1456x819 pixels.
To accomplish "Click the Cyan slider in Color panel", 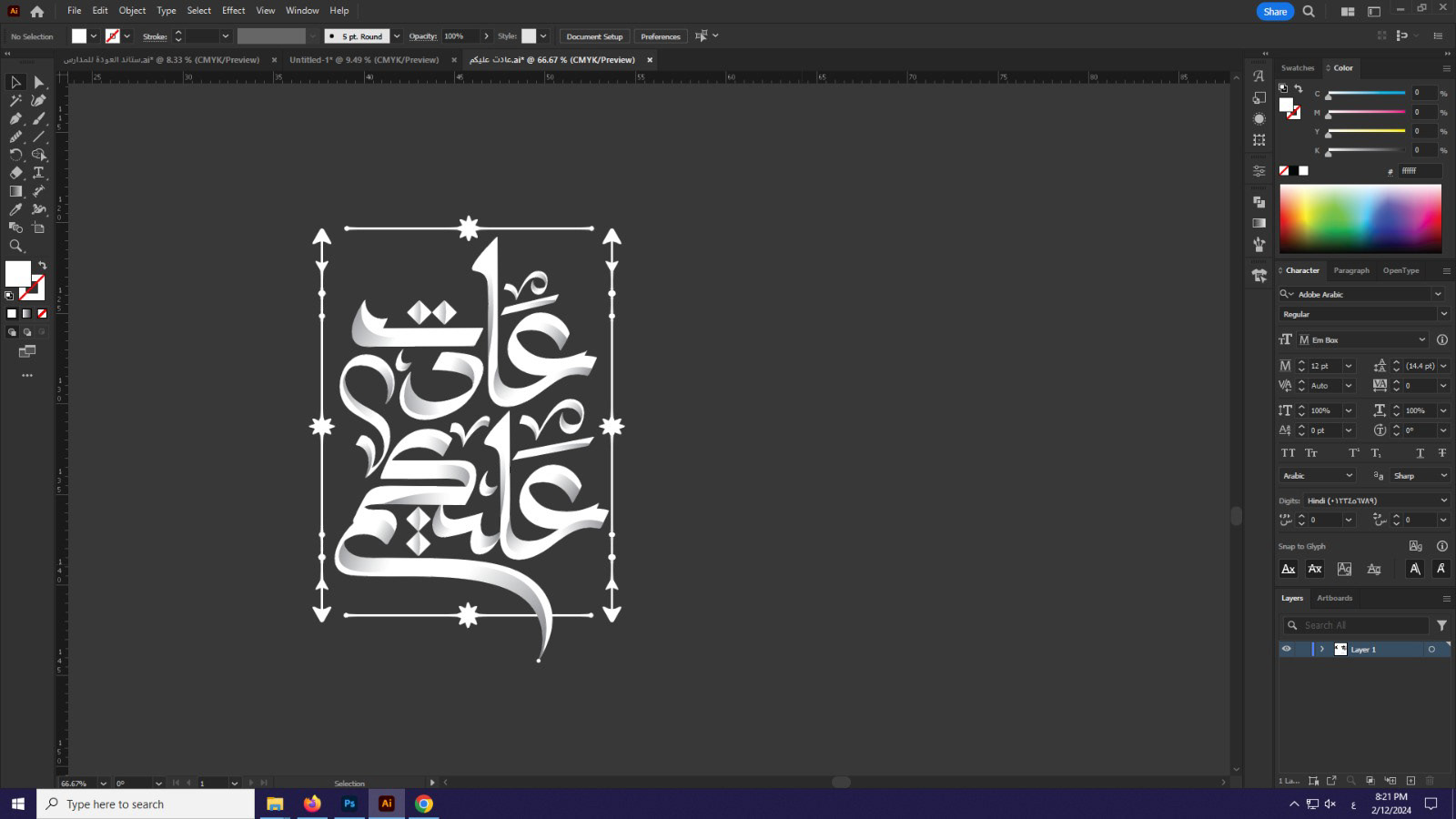I will 1366,94.
